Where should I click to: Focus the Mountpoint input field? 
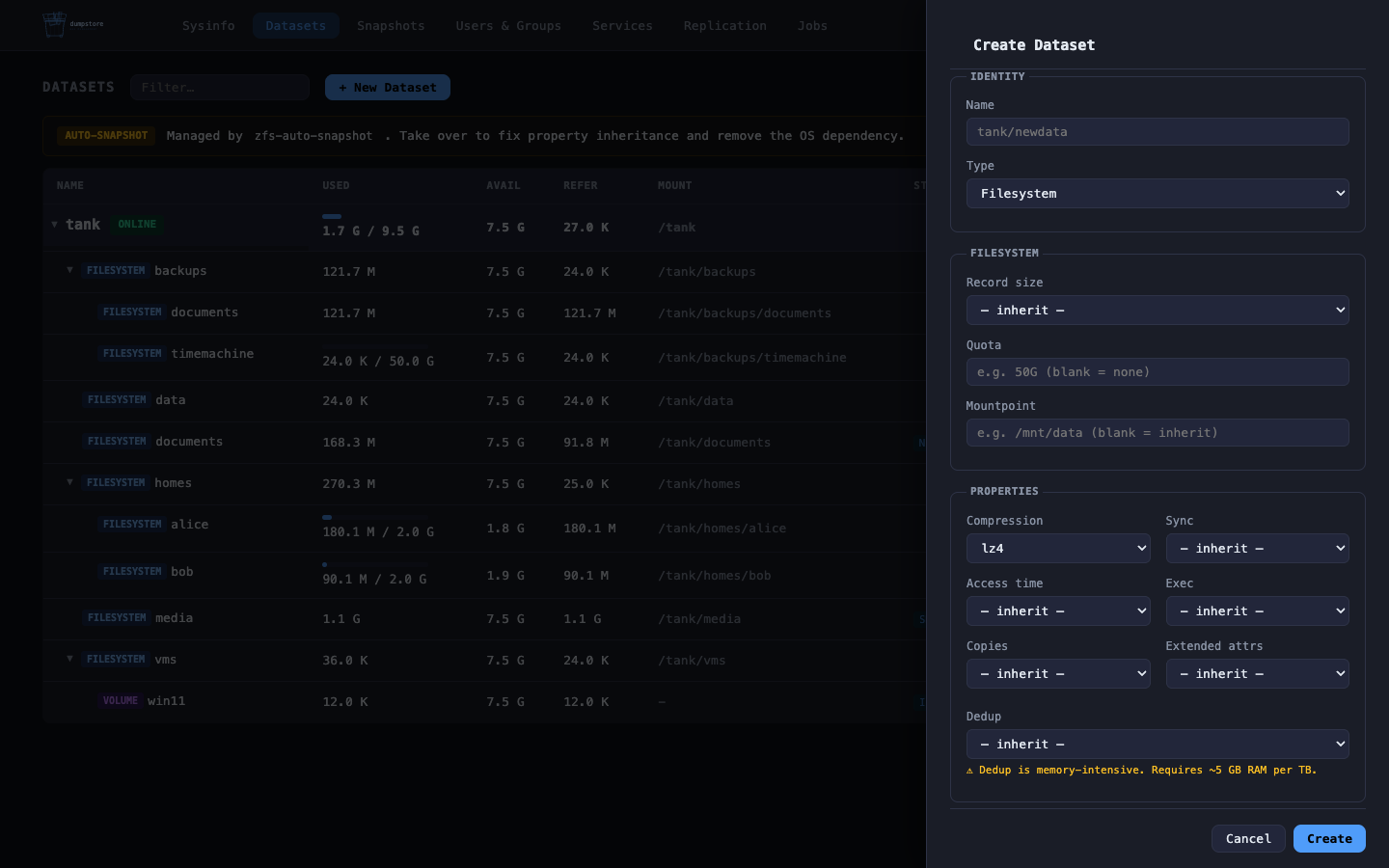1157,432
